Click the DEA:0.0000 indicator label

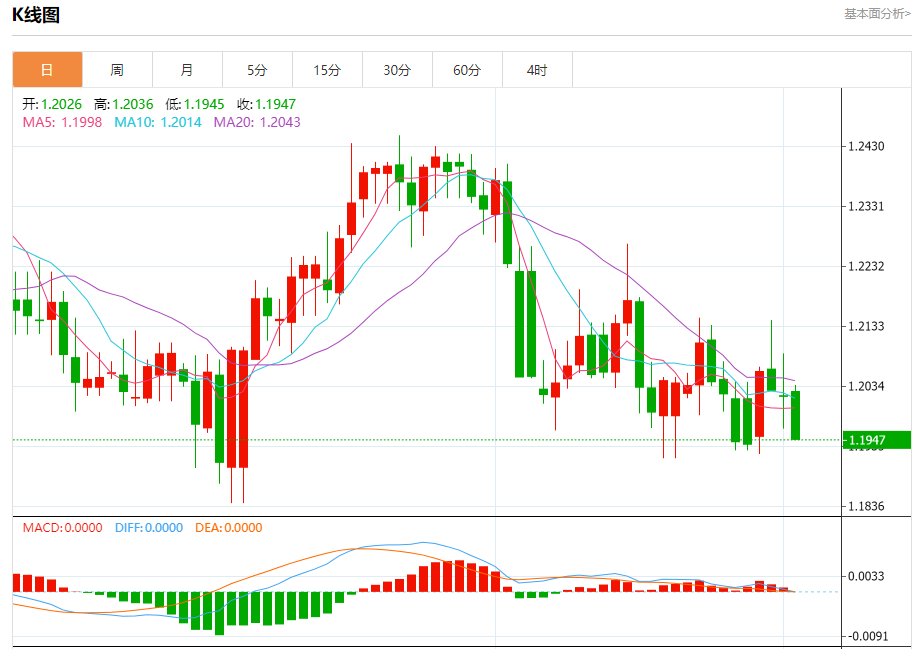point(228,528)
